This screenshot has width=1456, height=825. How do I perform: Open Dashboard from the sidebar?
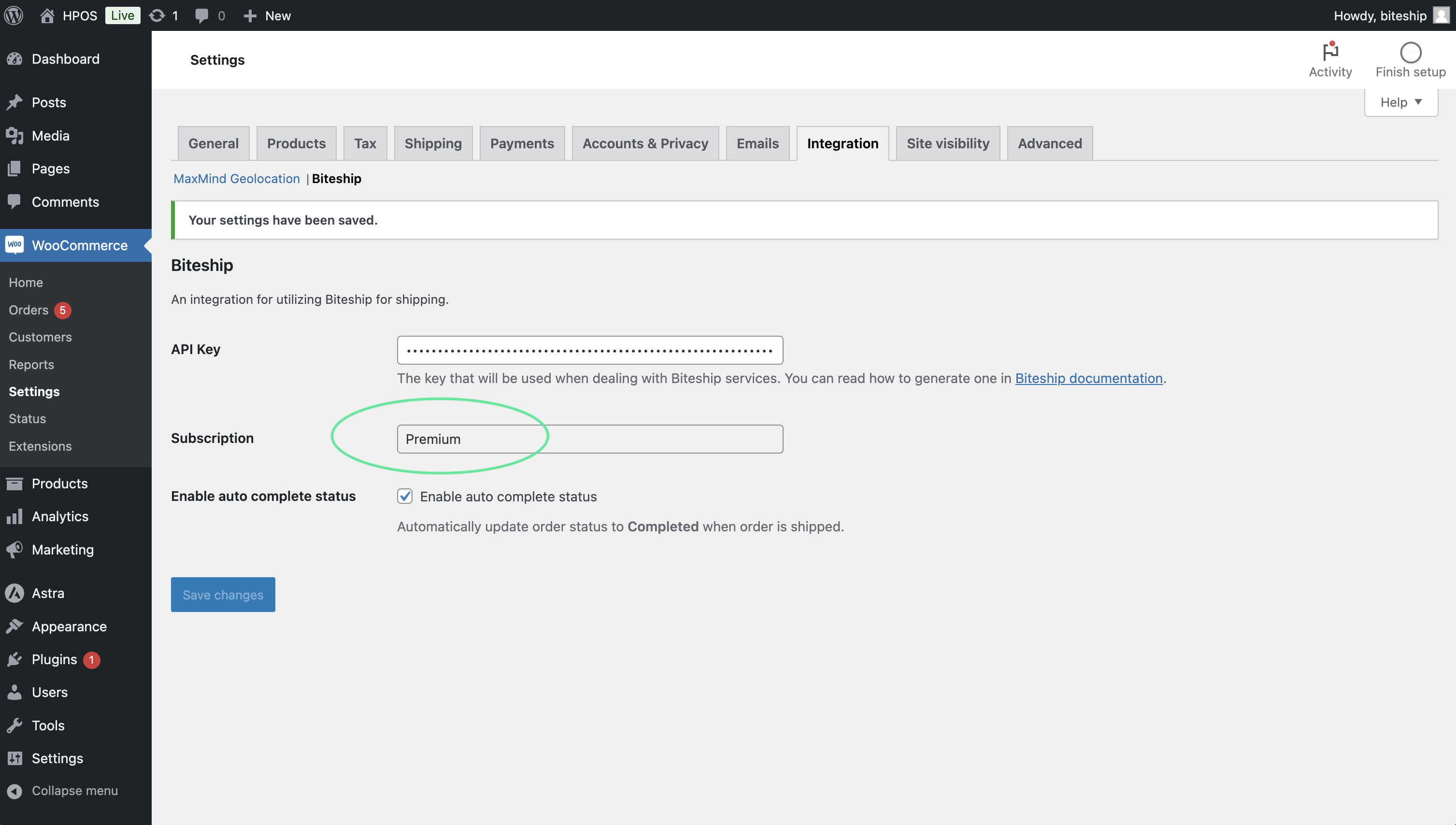(65, 59)
